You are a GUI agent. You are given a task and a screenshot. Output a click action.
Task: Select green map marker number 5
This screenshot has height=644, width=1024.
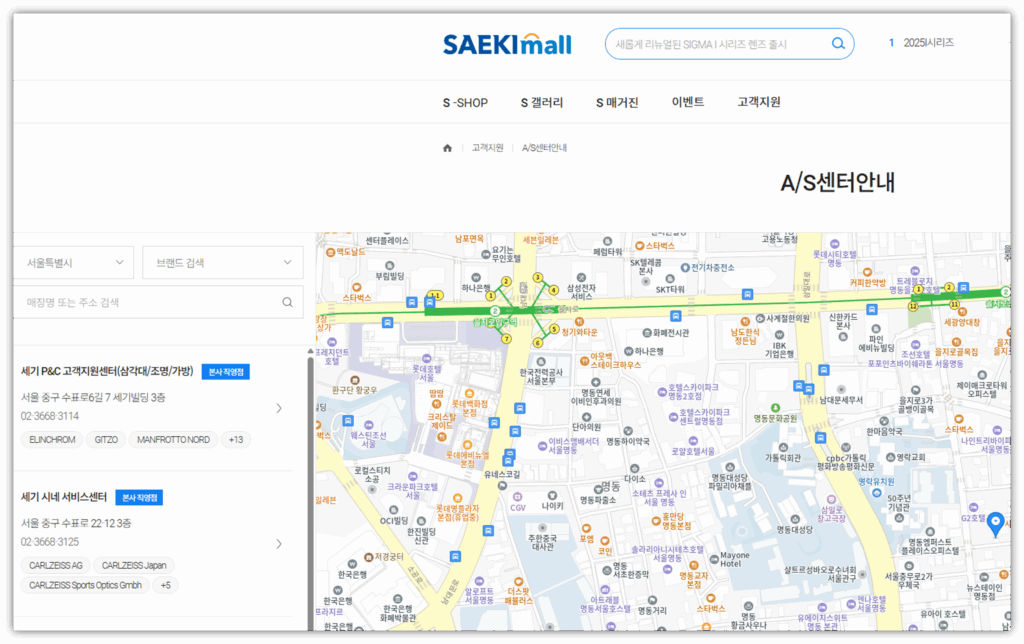click(x=553, y=329)
